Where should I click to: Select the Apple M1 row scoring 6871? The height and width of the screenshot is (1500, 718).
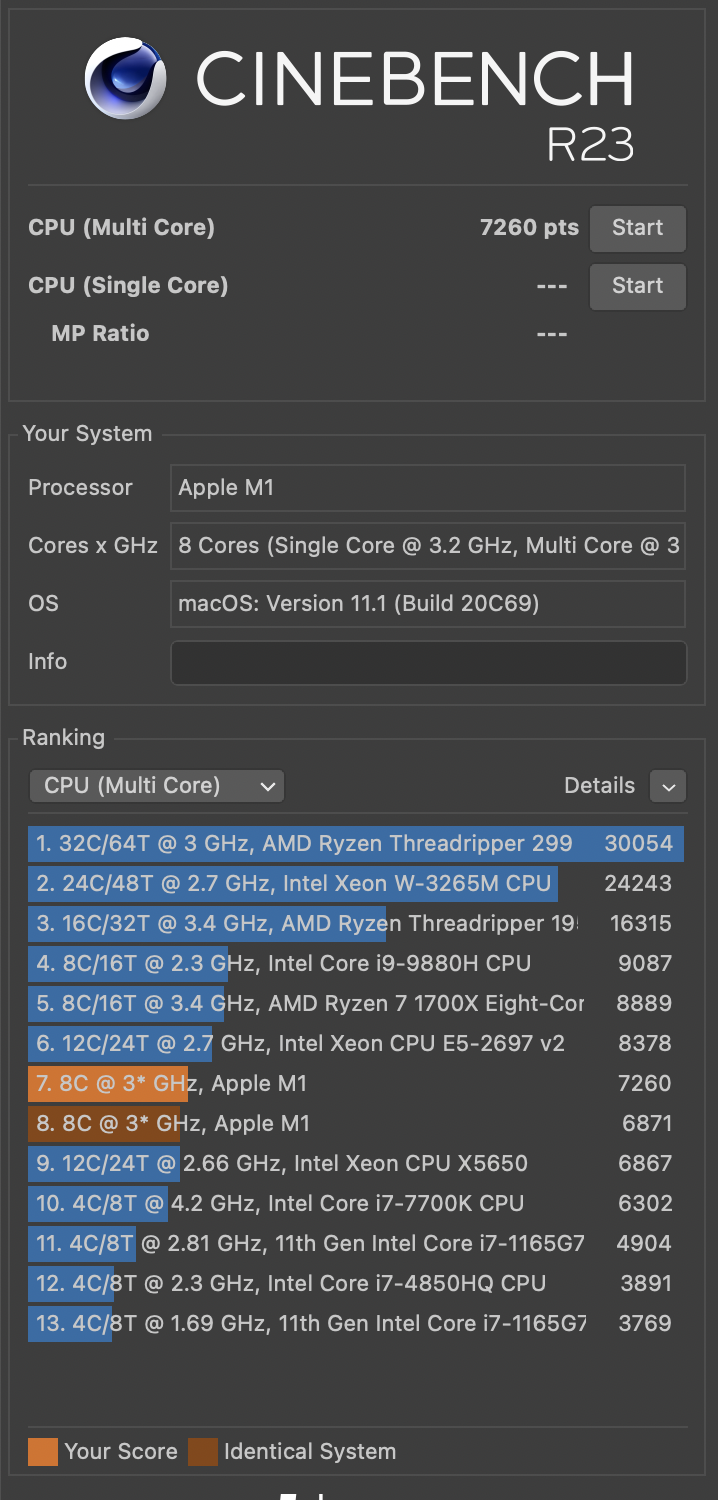(356, 1123)
